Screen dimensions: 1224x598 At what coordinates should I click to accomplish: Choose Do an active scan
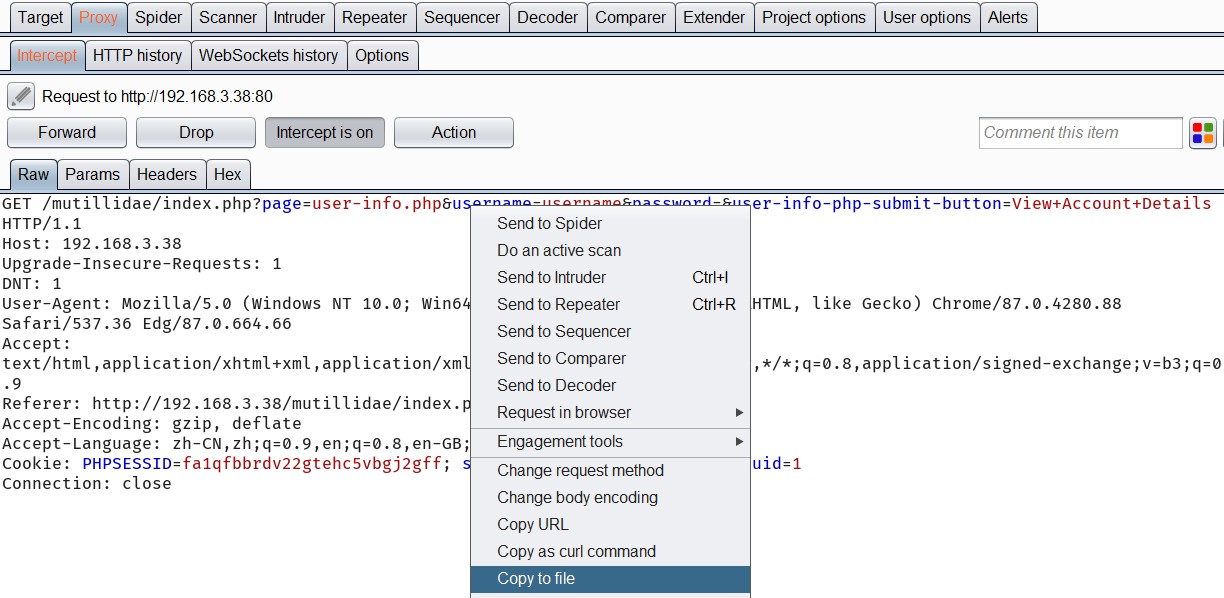click(x=610, y=250)
